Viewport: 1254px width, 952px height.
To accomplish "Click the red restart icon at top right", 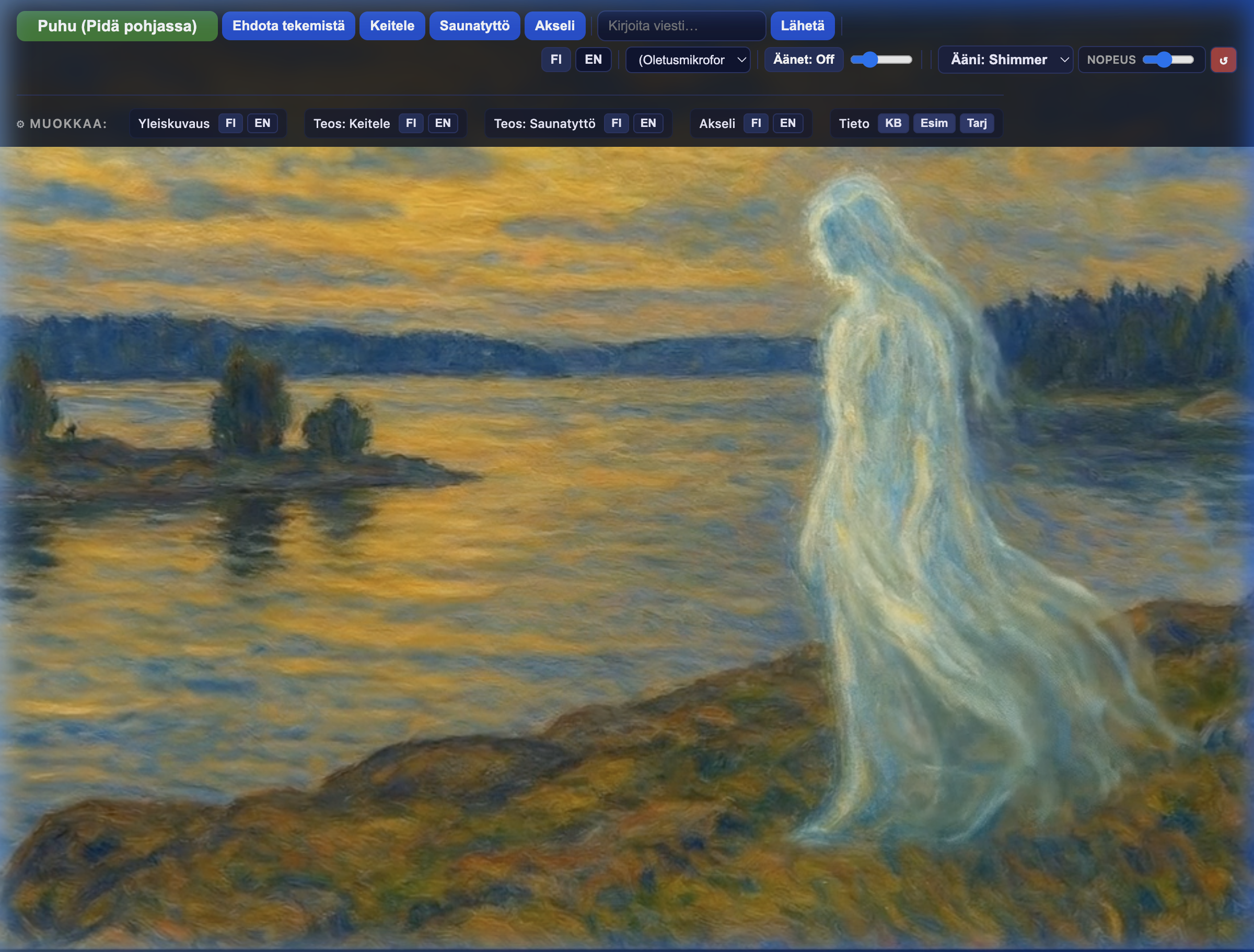I will pos(1224,60).
